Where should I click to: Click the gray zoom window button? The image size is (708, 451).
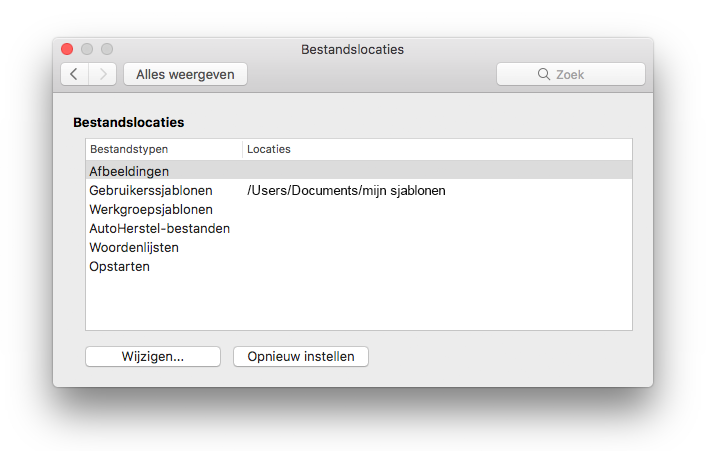[x=107, y=49]
